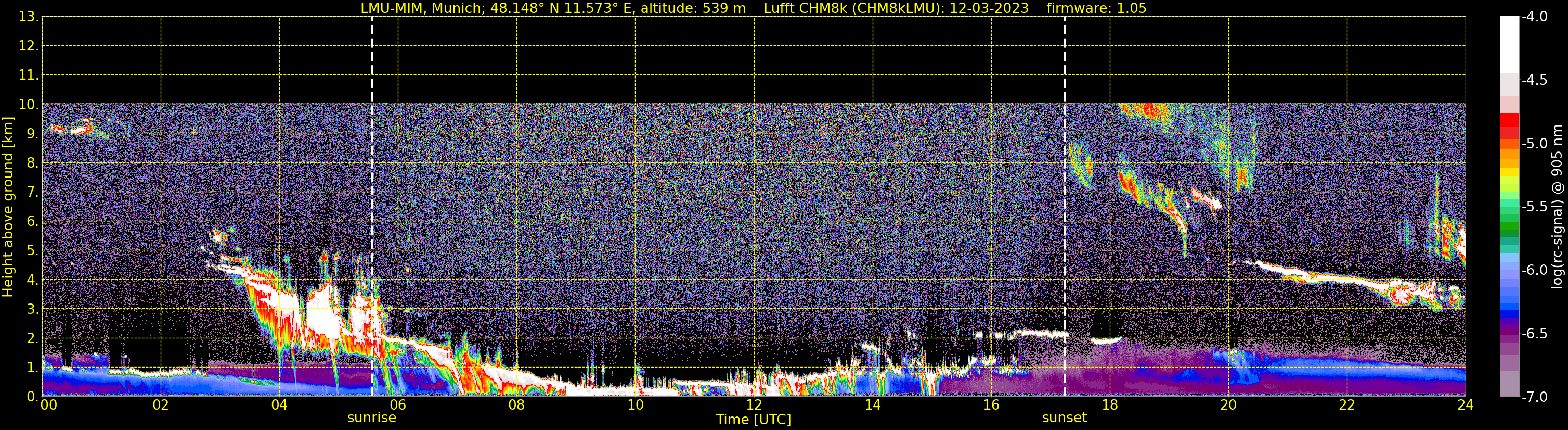This screenshot has height=430, width=1568.
Task: Click the y-axis tick label '7.'
Action: (32, 193)
